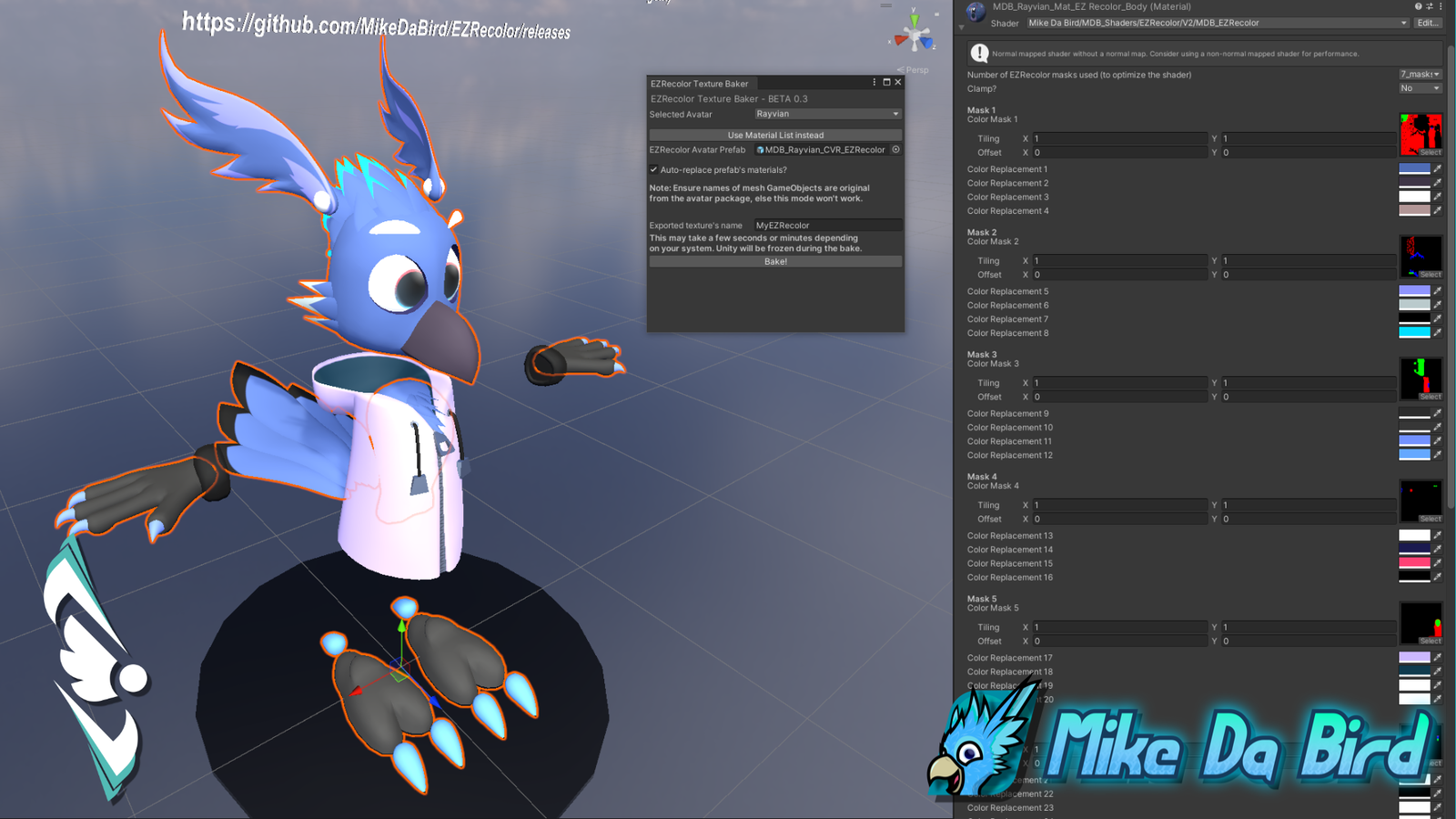Pick color with eyedropper for Color Replacement 1
This screenshot has height=819, width=1456.
pos(1438,169)
